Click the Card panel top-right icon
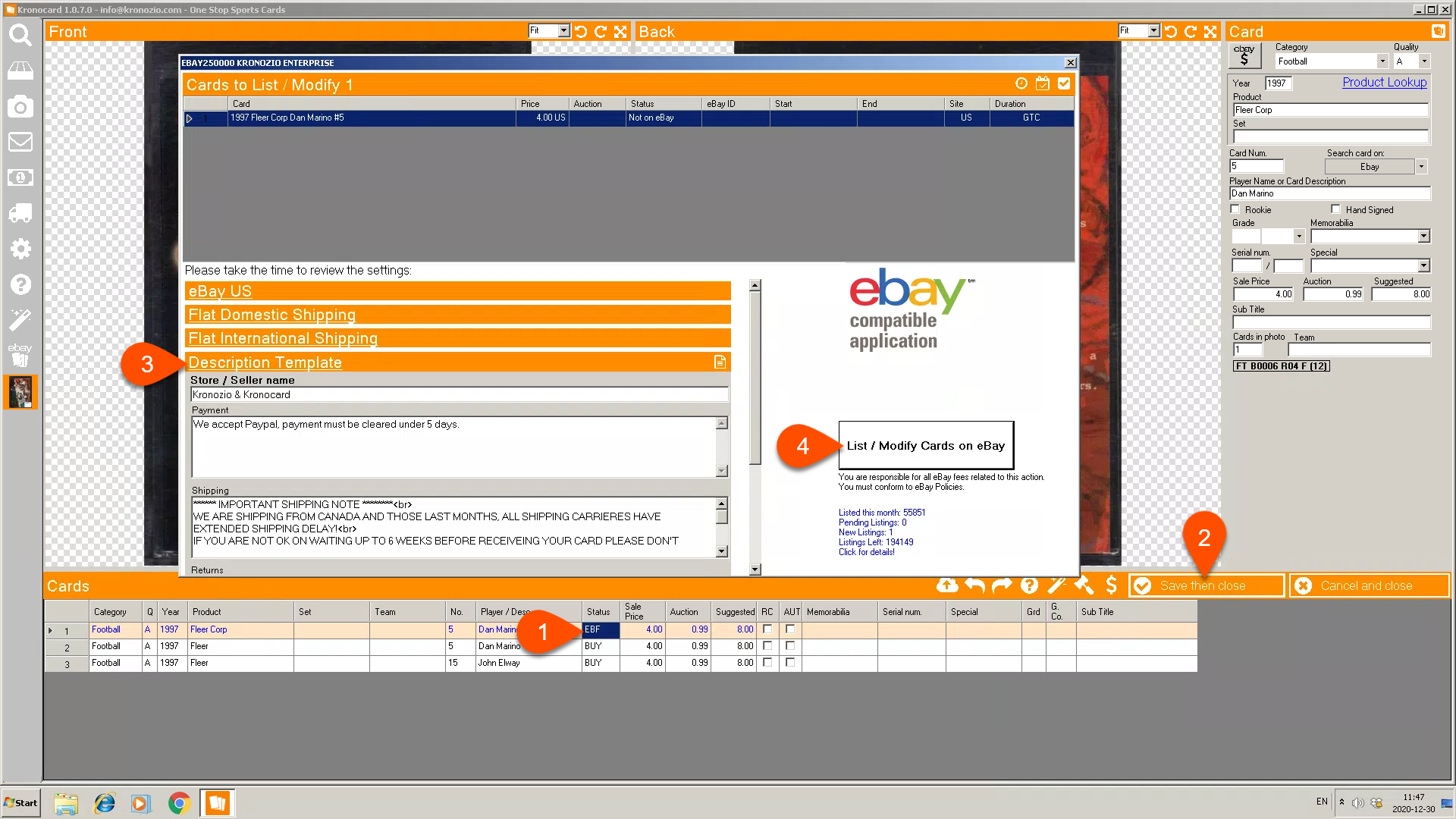 1438,31
